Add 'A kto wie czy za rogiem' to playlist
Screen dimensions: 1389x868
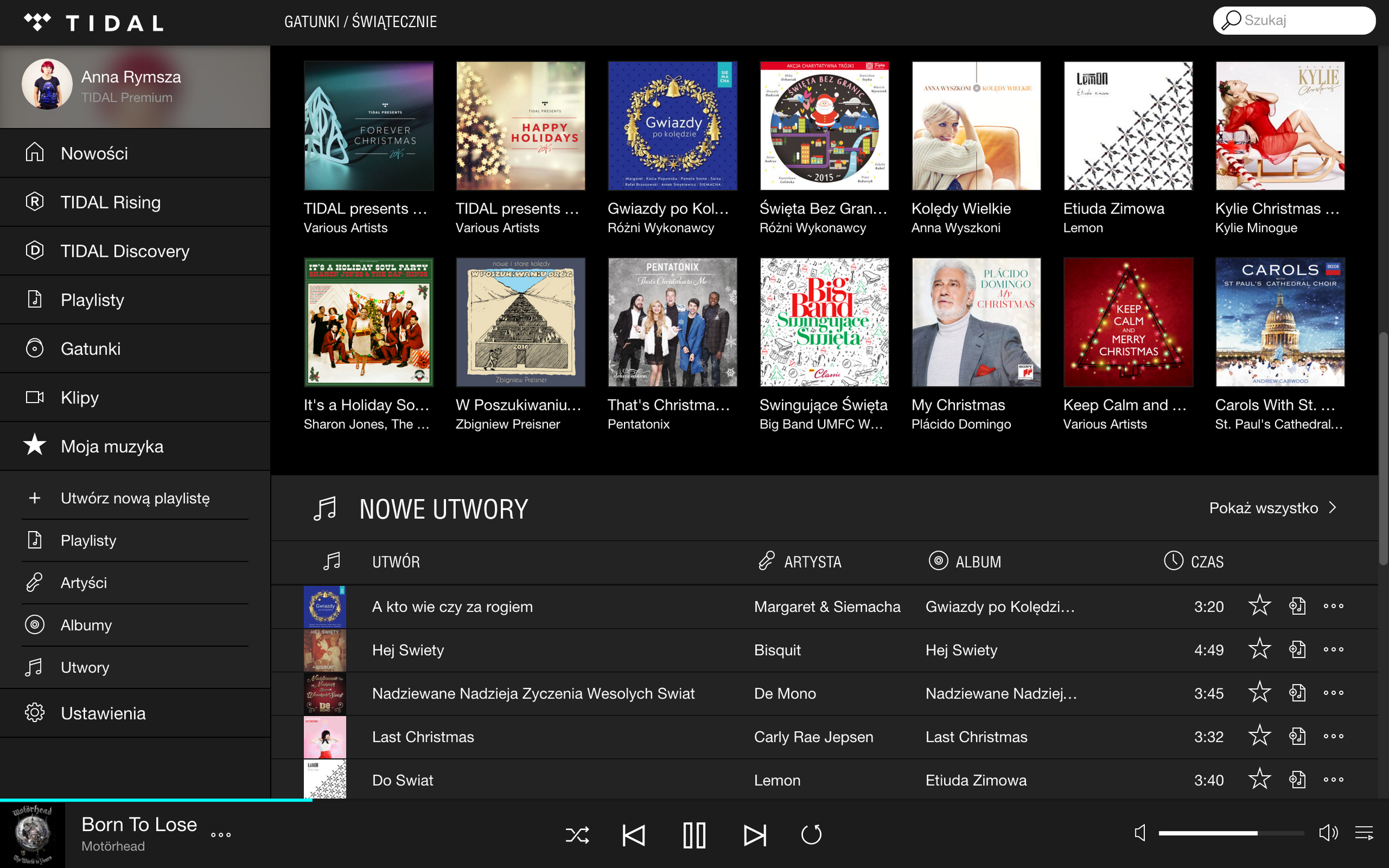[x=1297, y=606]
